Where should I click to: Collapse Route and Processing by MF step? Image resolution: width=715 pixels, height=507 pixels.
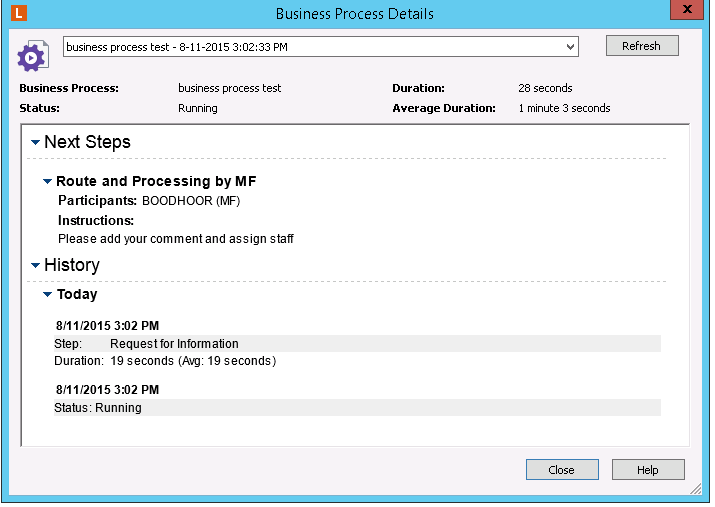click(x=47, y=182)
